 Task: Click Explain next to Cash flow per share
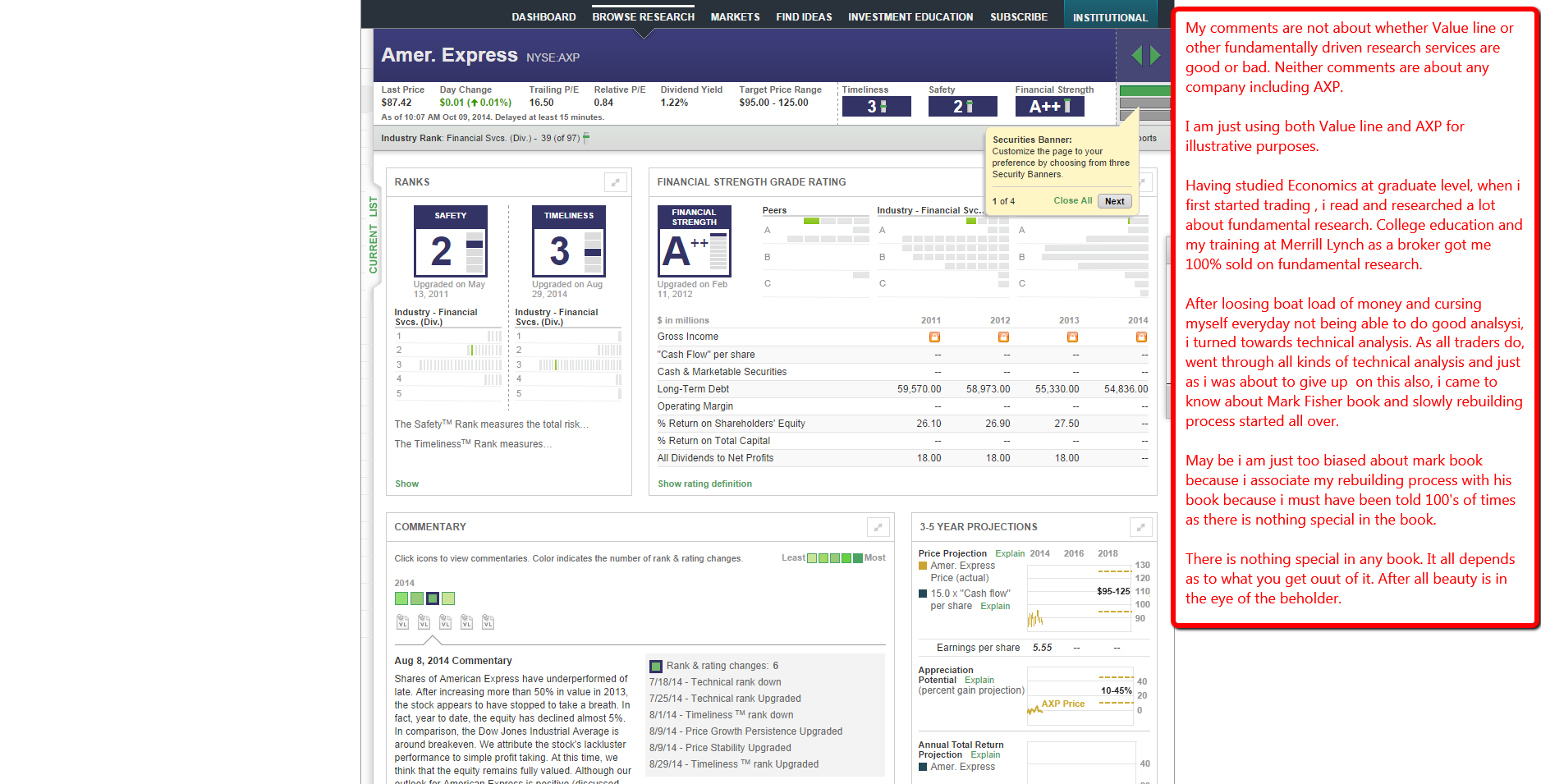point(995,606)
